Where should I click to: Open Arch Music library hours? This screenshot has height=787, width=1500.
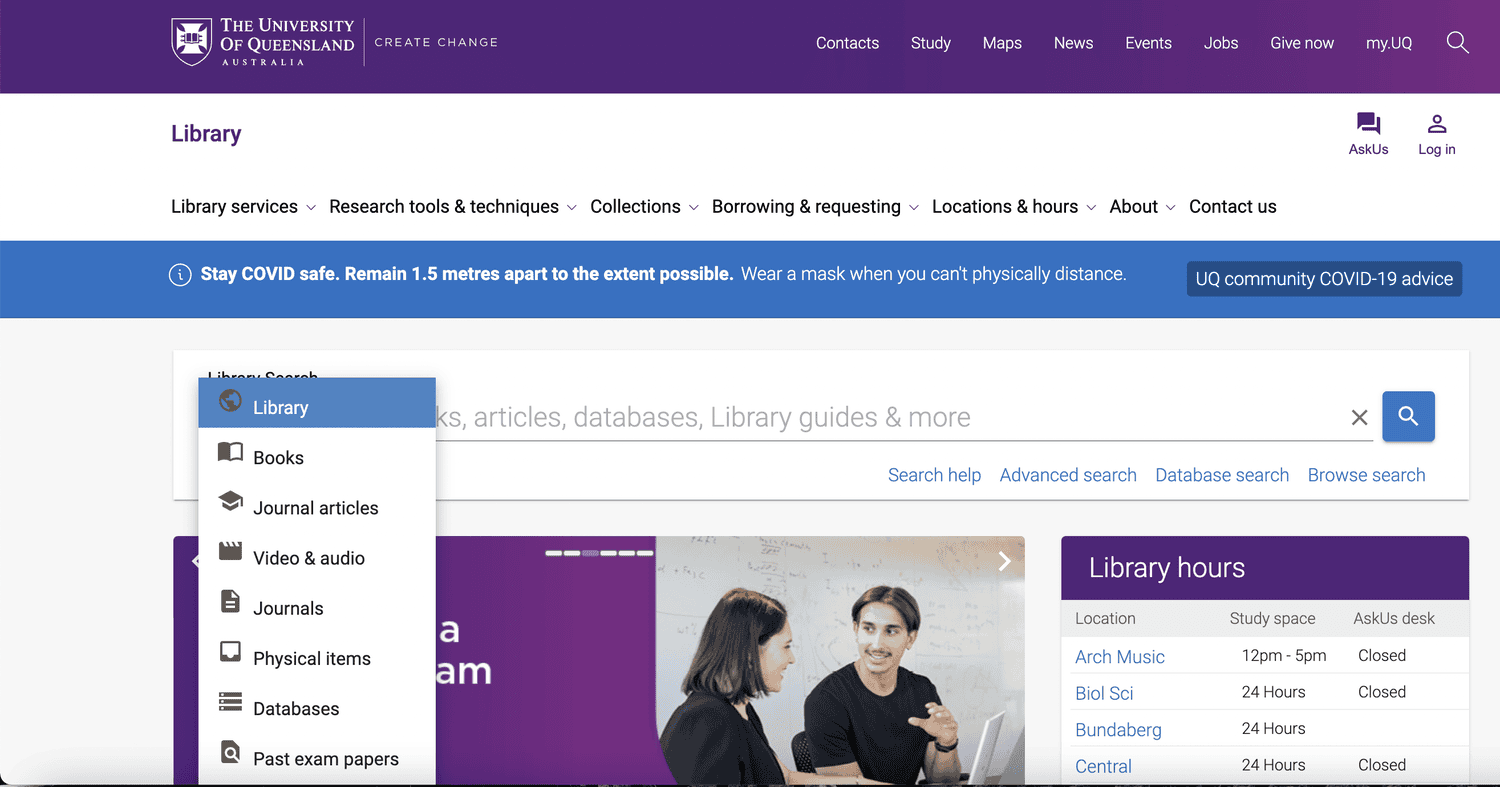tap(1120, 657)
